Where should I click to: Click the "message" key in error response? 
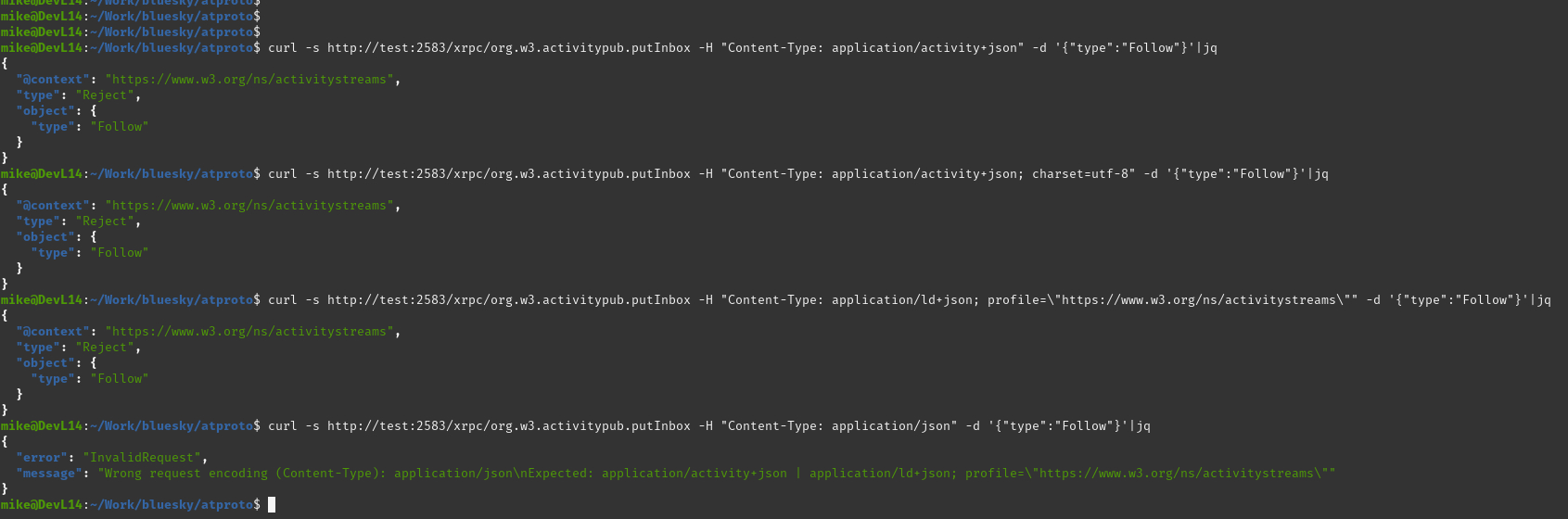(x=49, y=473)
